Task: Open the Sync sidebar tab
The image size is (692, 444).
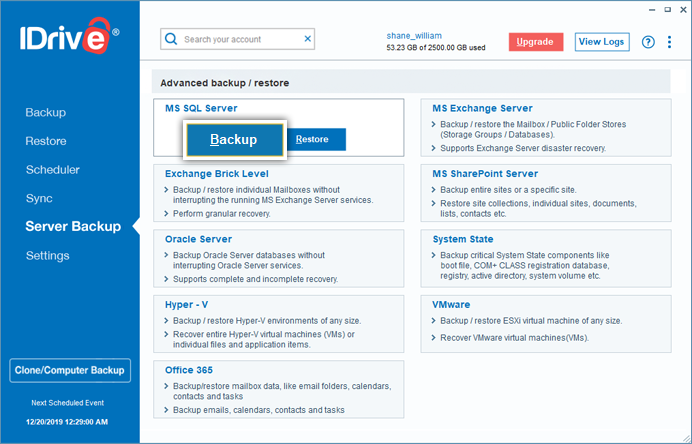Action: (39, 199)
